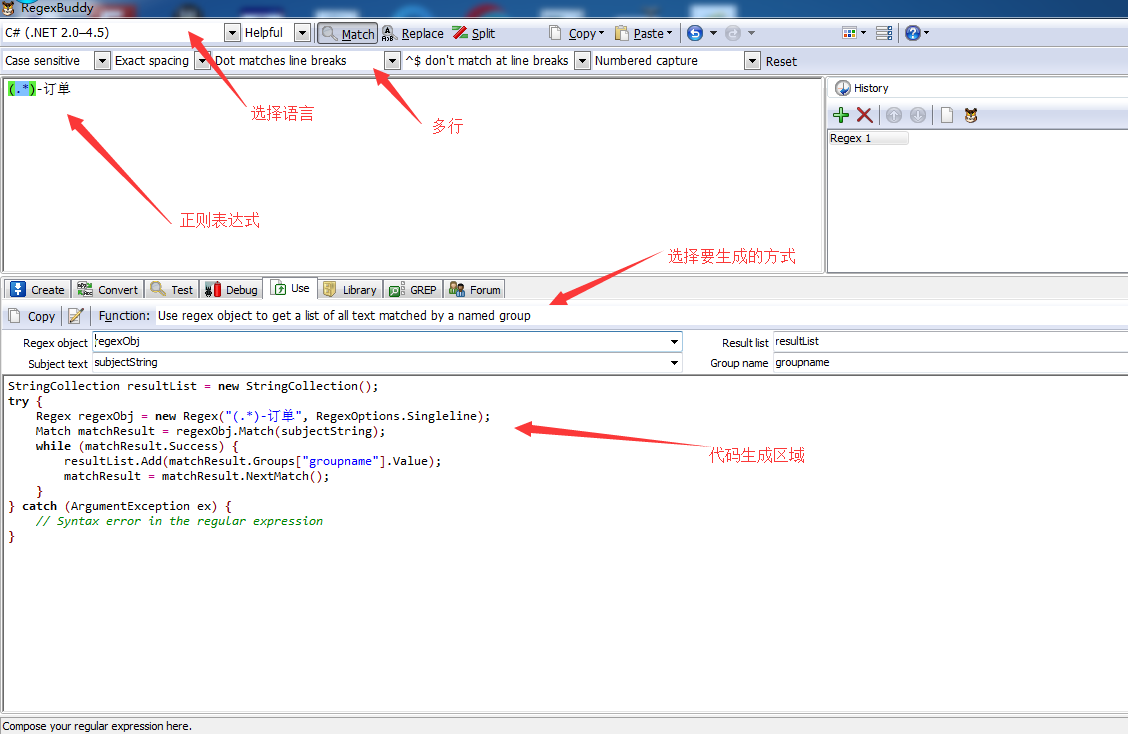Click the blank page icon in History
The width and height of the screenshot is (1128, 735).
tap(947, 115)
